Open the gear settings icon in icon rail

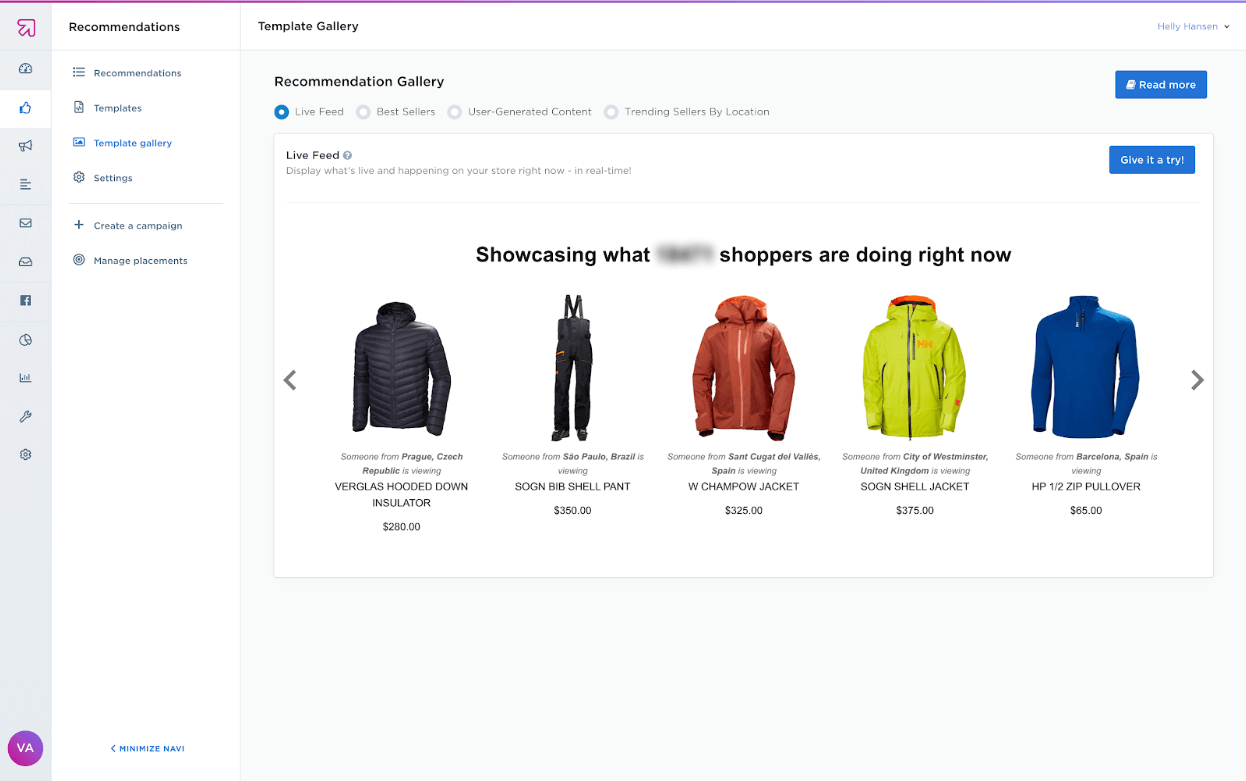coord(26,455)
